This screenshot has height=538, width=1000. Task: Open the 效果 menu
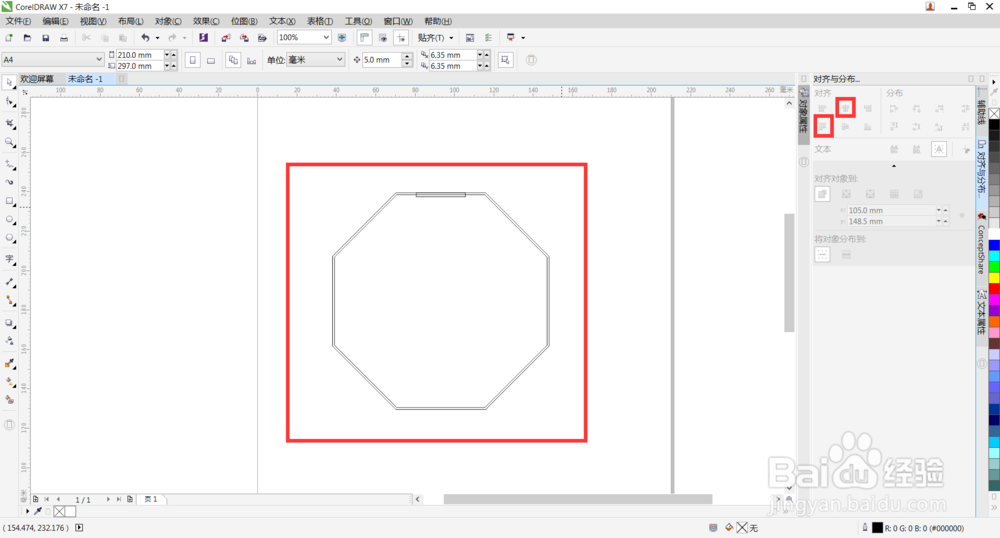[206, 21]
